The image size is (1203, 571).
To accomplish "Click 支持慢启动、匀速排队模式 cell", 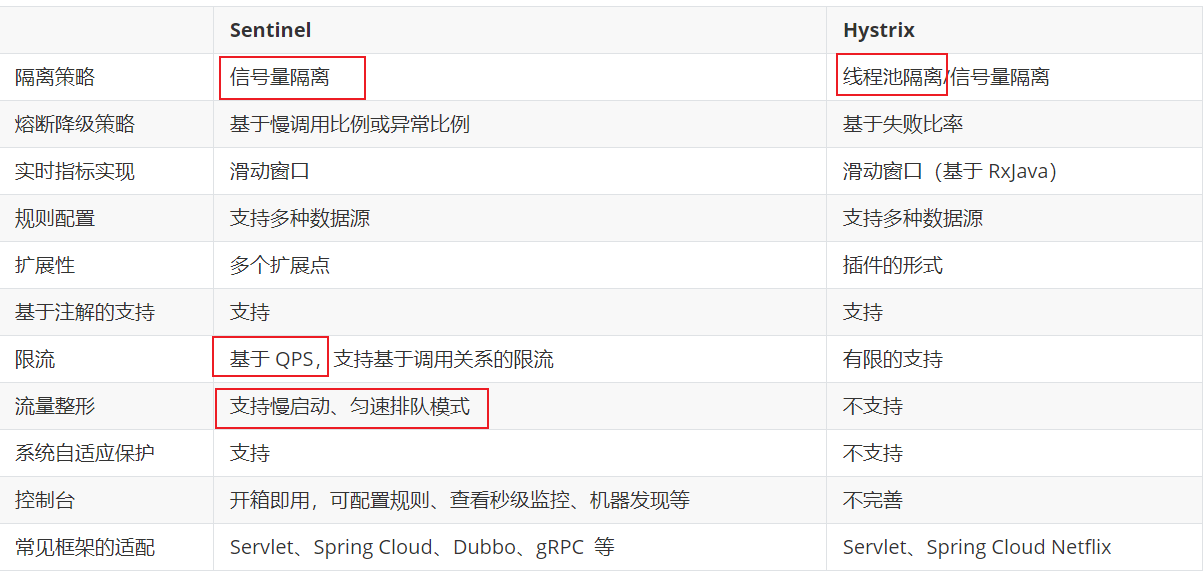I will click(350, 406).
